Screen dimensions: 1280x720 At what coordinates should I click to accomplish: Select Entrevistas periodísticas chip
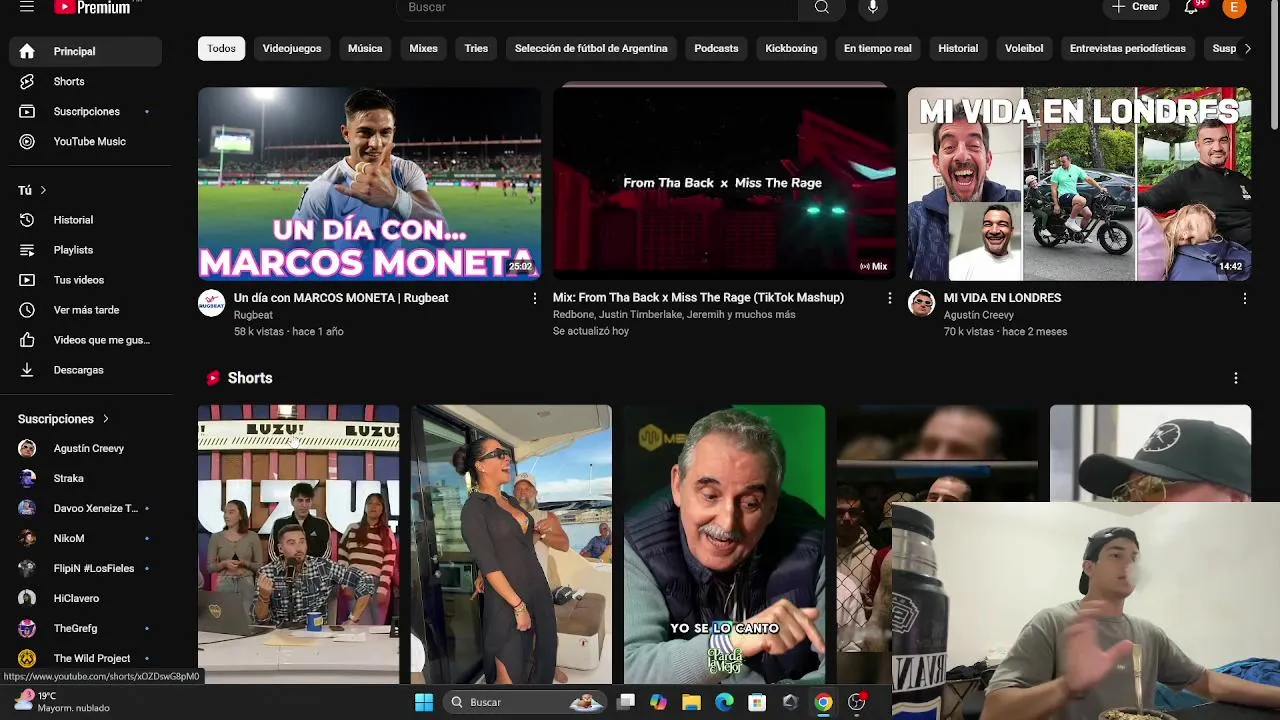[1128, 48]
